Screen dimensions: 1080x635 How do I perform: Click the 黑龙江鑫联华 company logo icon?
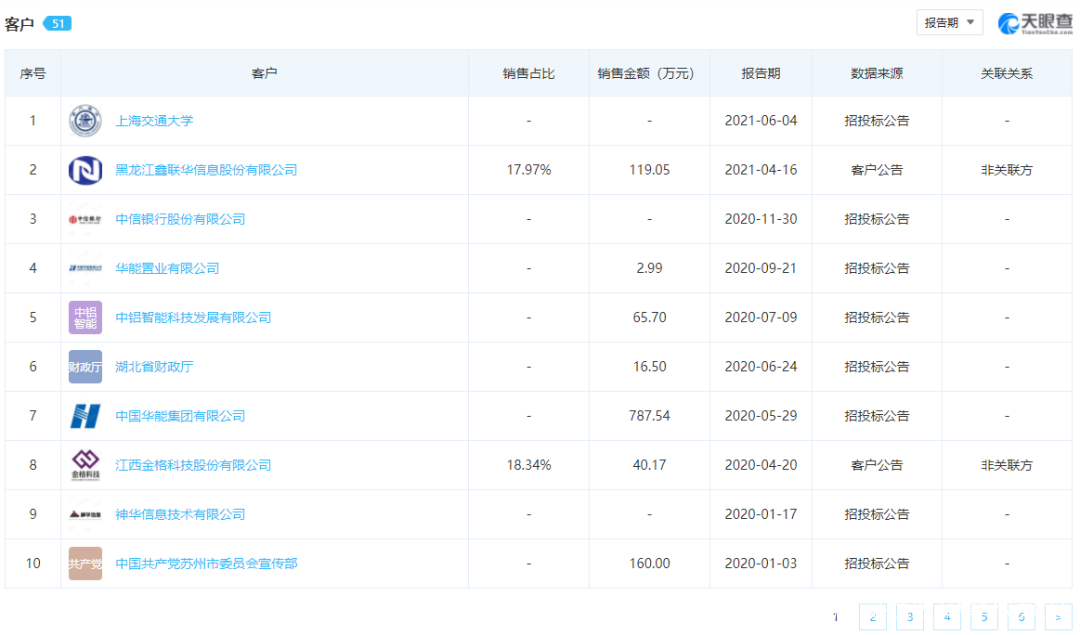pos(85,170)
